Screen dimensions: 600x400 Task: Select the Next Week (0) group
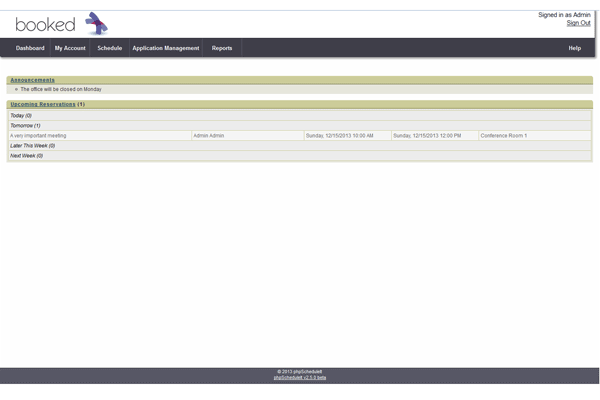(26, 155)
